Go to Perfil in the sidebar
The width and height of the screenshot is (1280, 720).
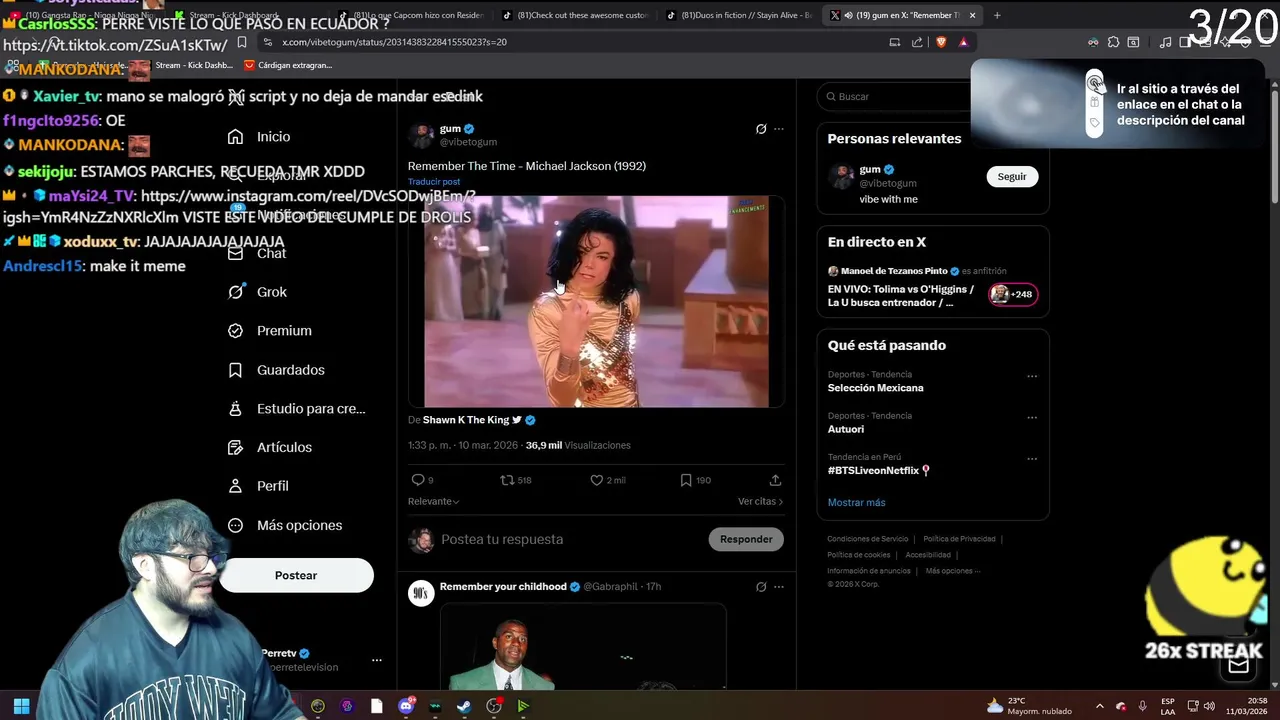pos(258,486)
